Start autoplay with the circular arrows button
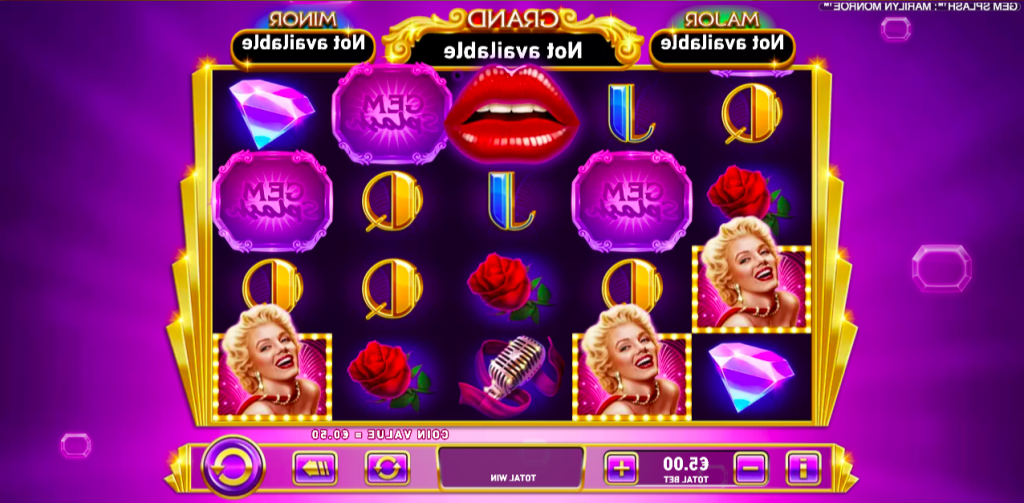 [387, 468]
